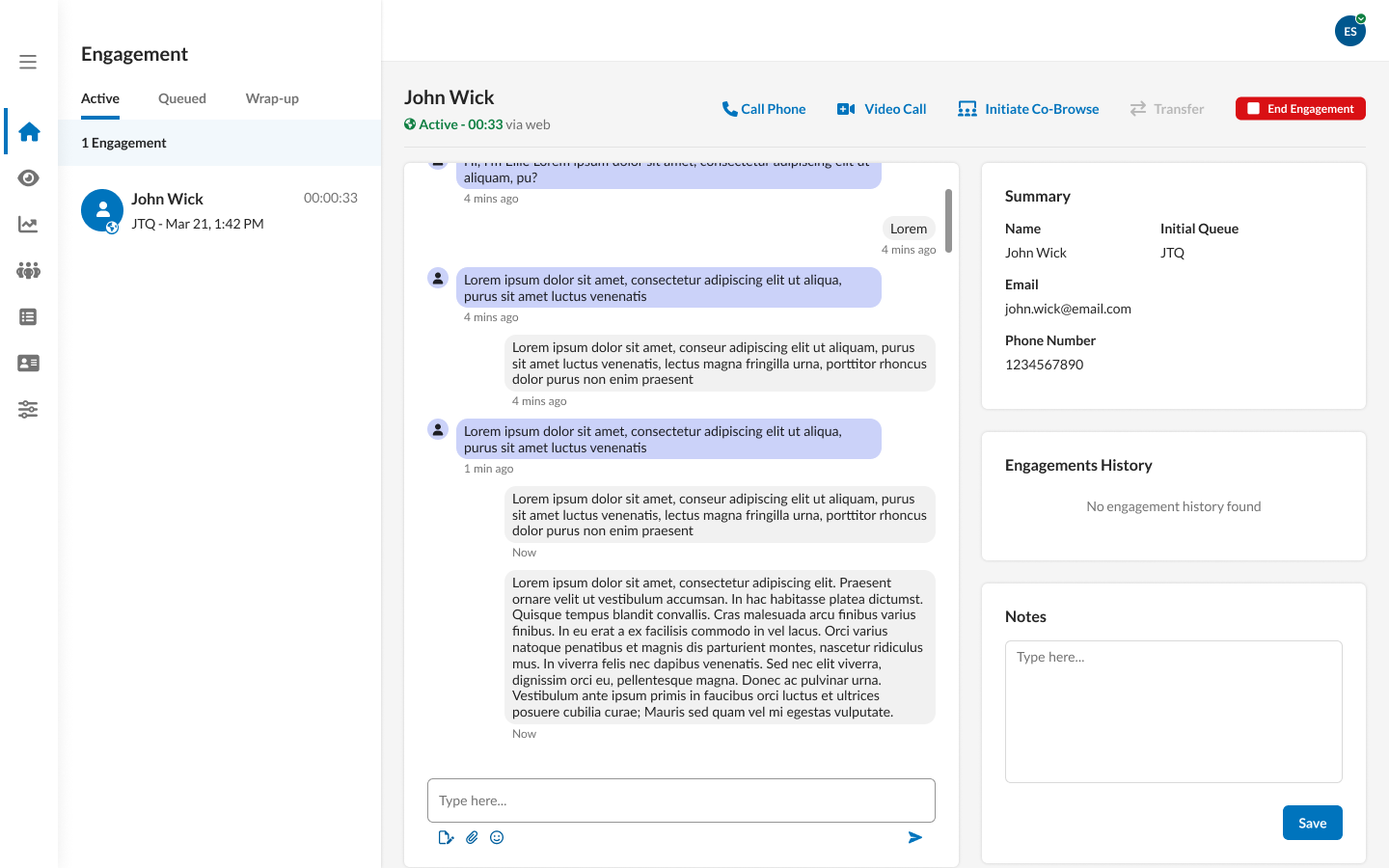1389x868 pixels.
Task: Open the team users icon in sidebar
Action: 28,270
